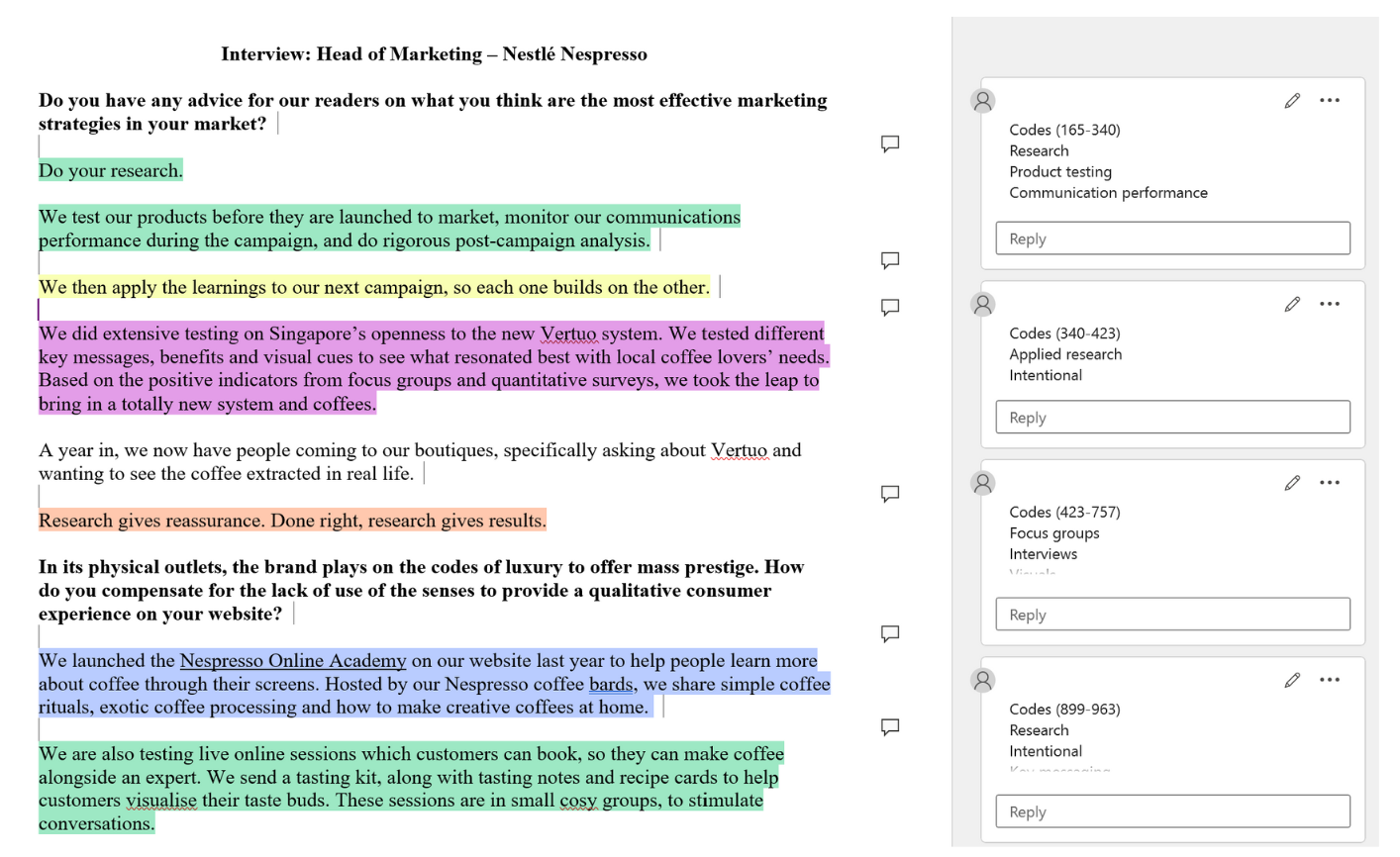The width and height of the screenshot is (1400, 857).
Task: Click 'Communication performance' code text
Action: click(x=1108, y=193)
